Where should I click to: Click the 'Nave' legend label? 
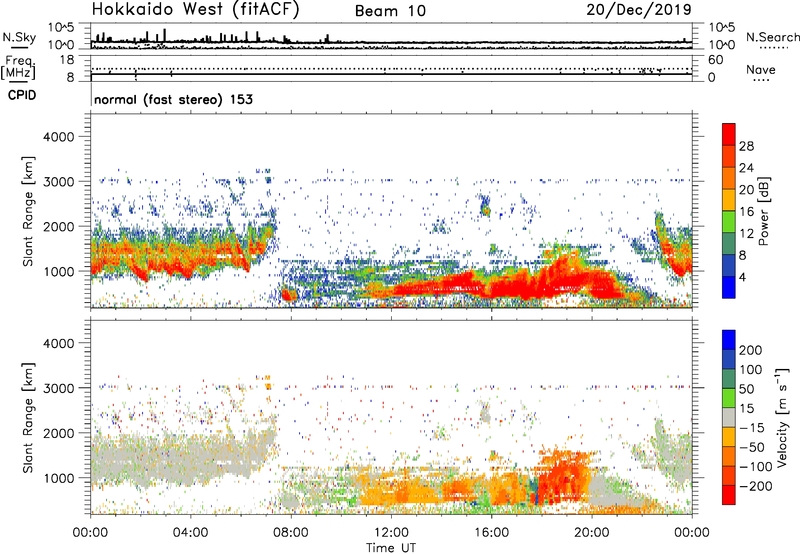click(x=760, y=69)
